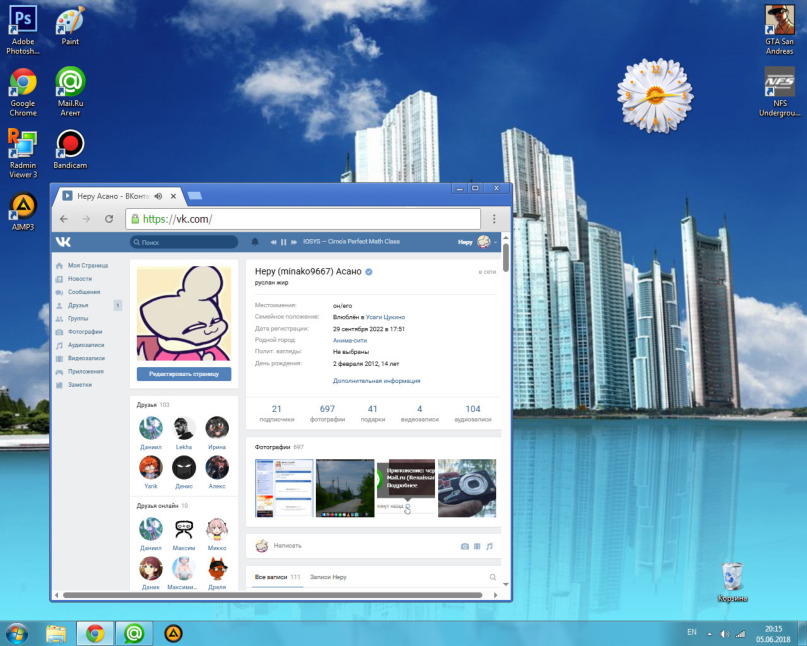The width and height of the screenshot is (807, 646).
Task: Click the horizontal scrollbar of browser
Action: point(273,595)
